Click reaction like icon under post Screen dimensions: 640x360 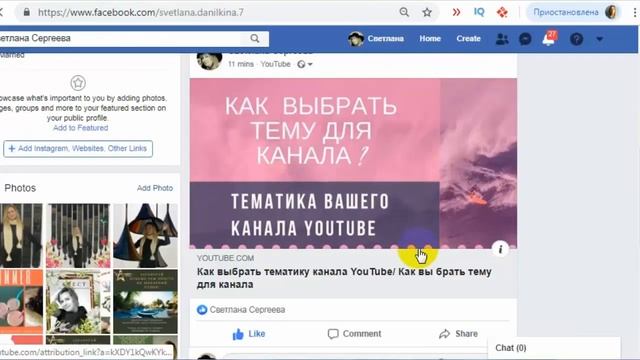(202, 310)
